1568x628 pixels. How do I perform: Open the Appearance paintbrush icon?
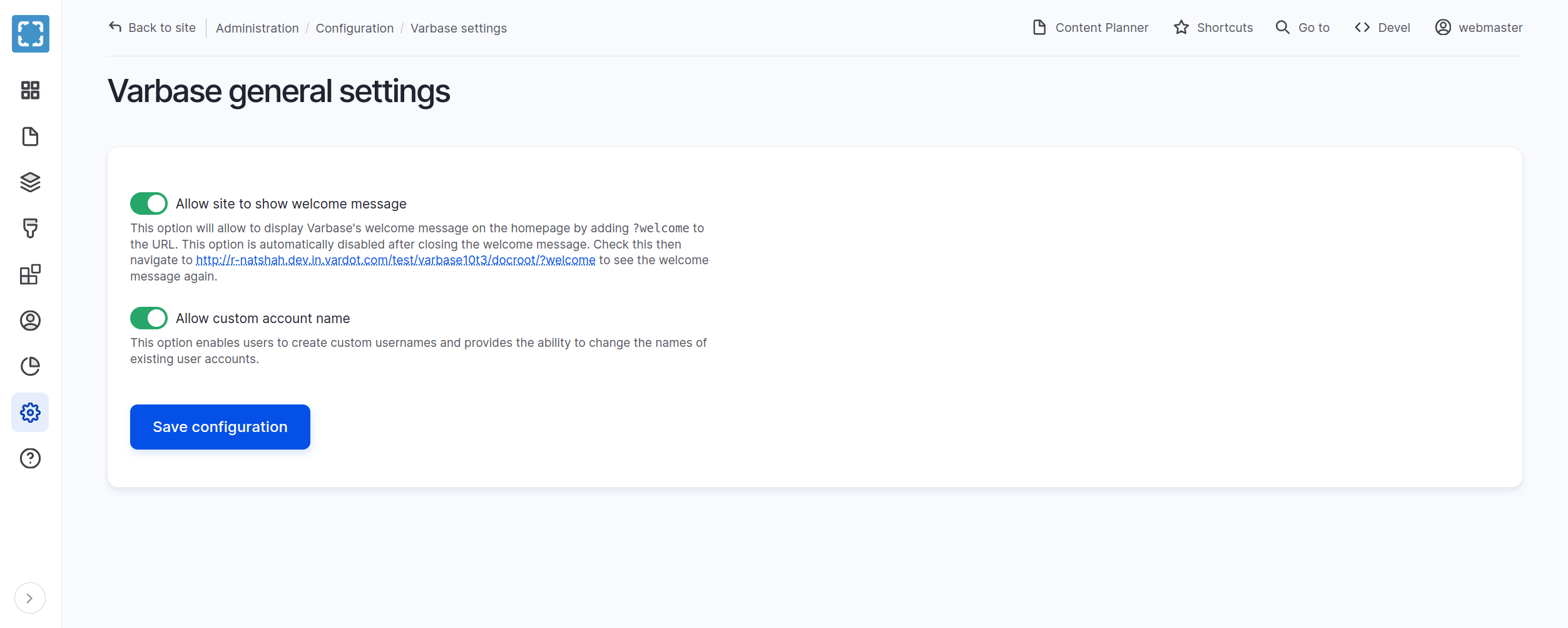pyautogui.click(x=30, y=229)
